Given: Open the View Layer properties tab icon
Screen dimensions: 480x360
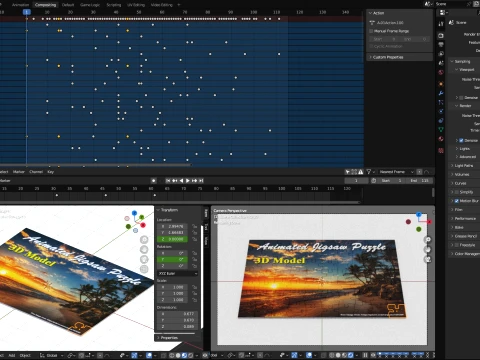Looking at the screenshot, I should [441, 54].
